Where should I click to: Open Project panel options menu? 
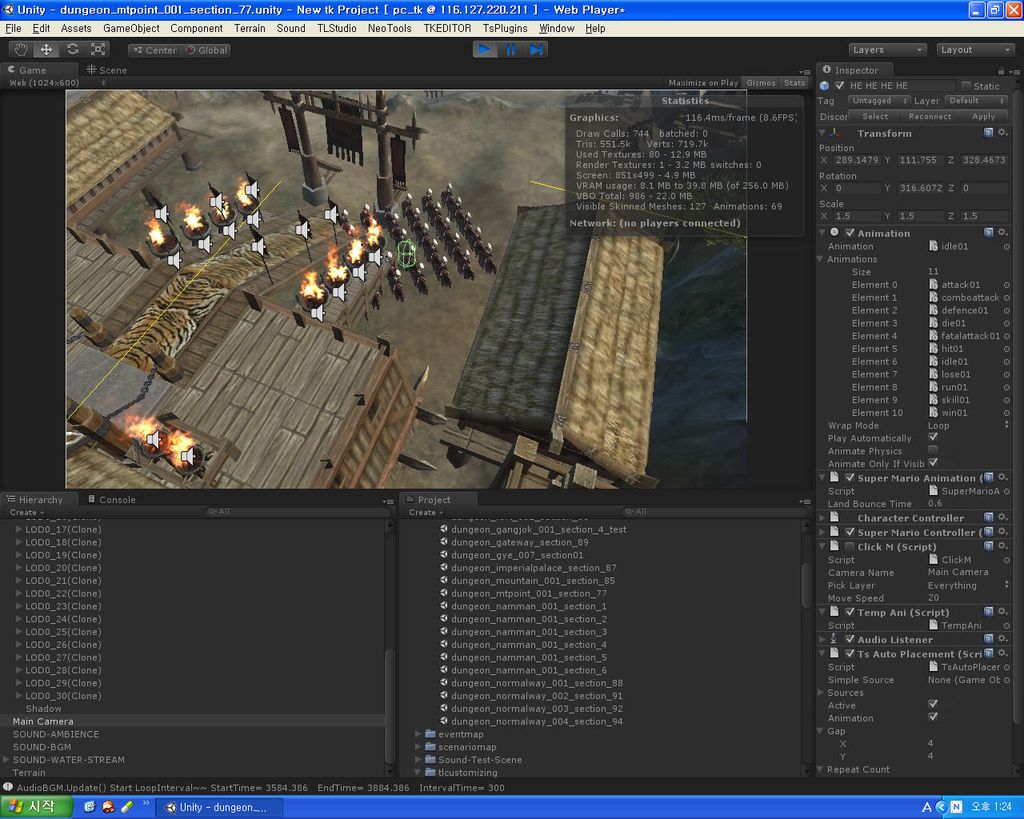(x=805, y=501)
